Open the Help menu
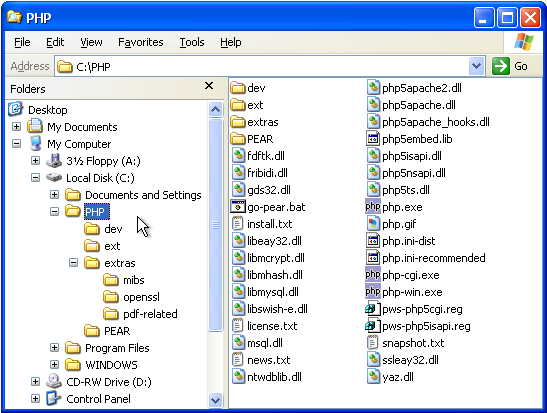 coord(231,42)
